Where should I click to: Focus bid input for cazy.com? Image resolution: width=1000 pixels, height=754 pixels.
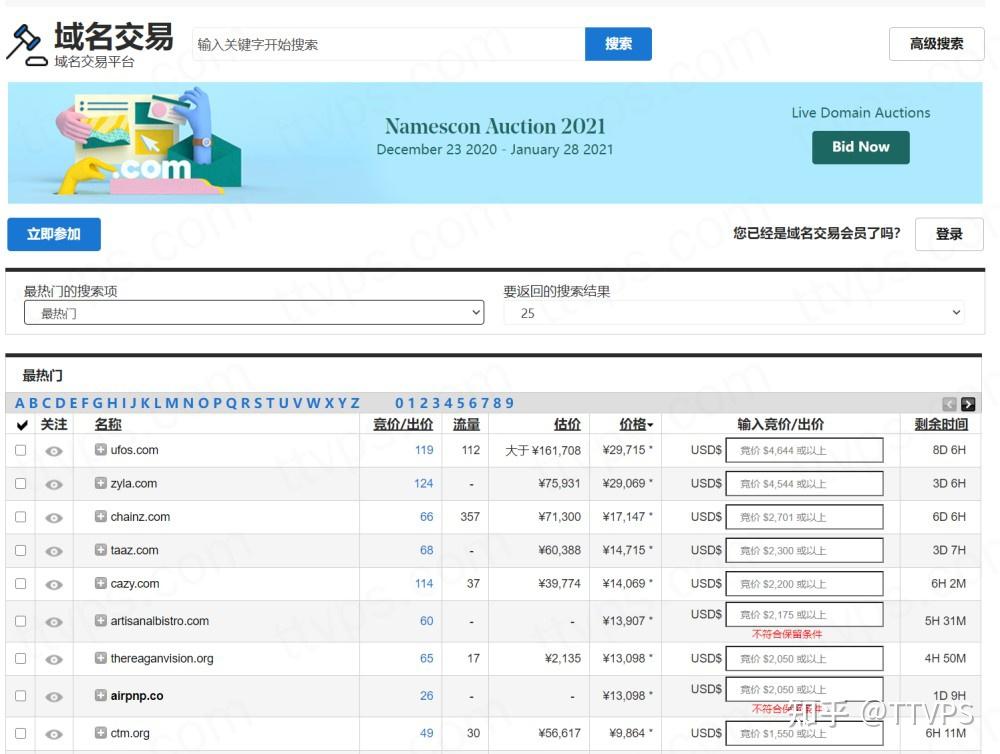point(804,584)
